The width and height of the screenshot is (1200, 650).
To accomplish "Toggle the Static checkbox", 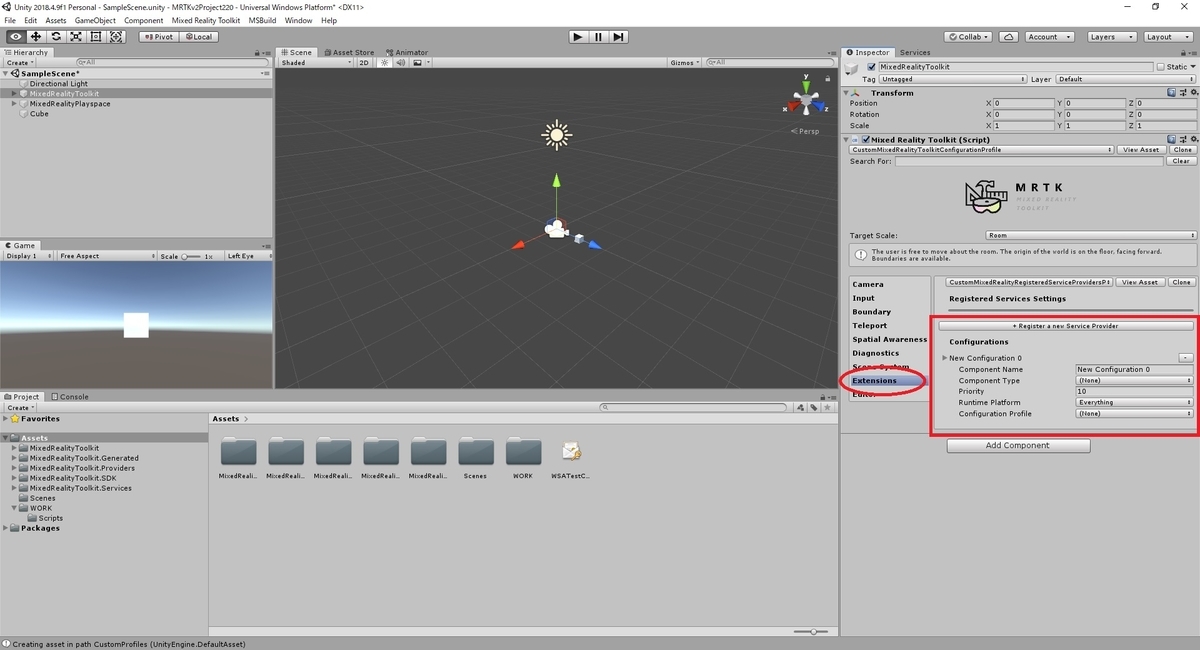I will (x=1160, y=67).
